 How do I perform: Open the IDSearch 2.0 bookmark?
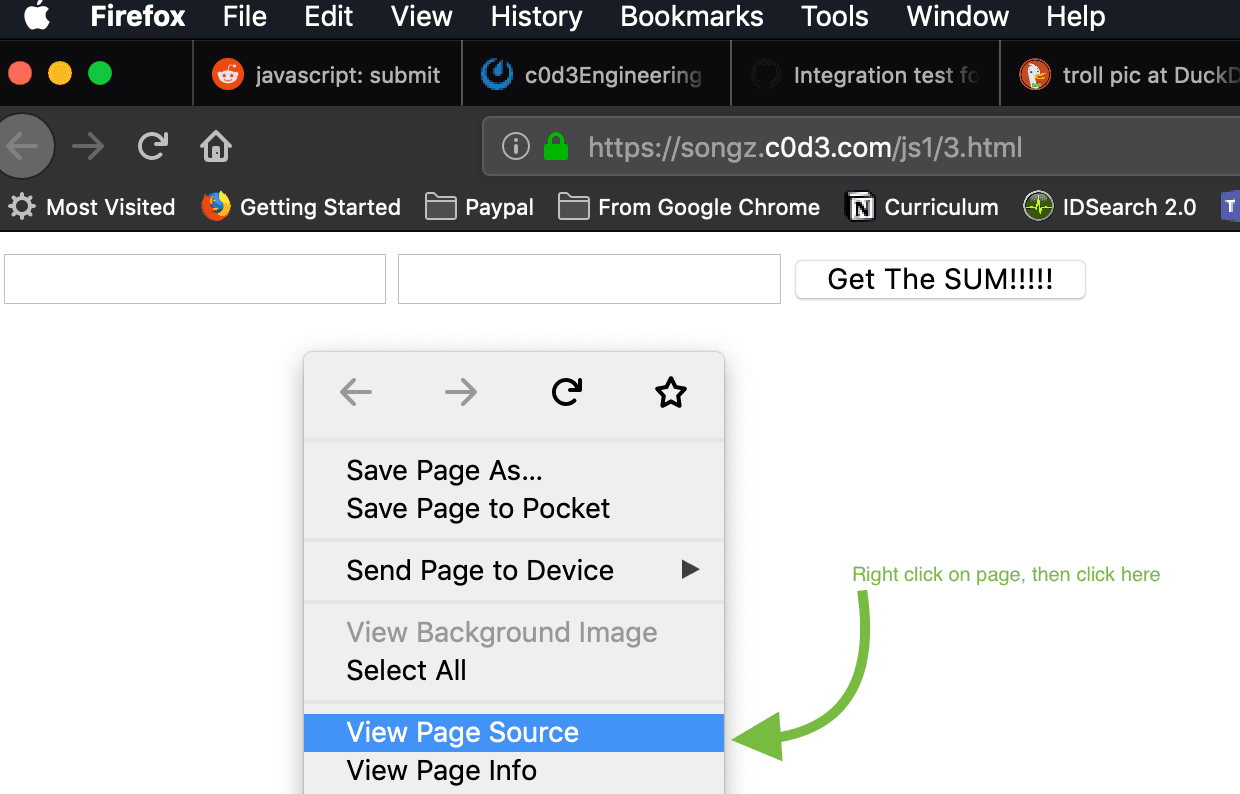point(1110,207)
